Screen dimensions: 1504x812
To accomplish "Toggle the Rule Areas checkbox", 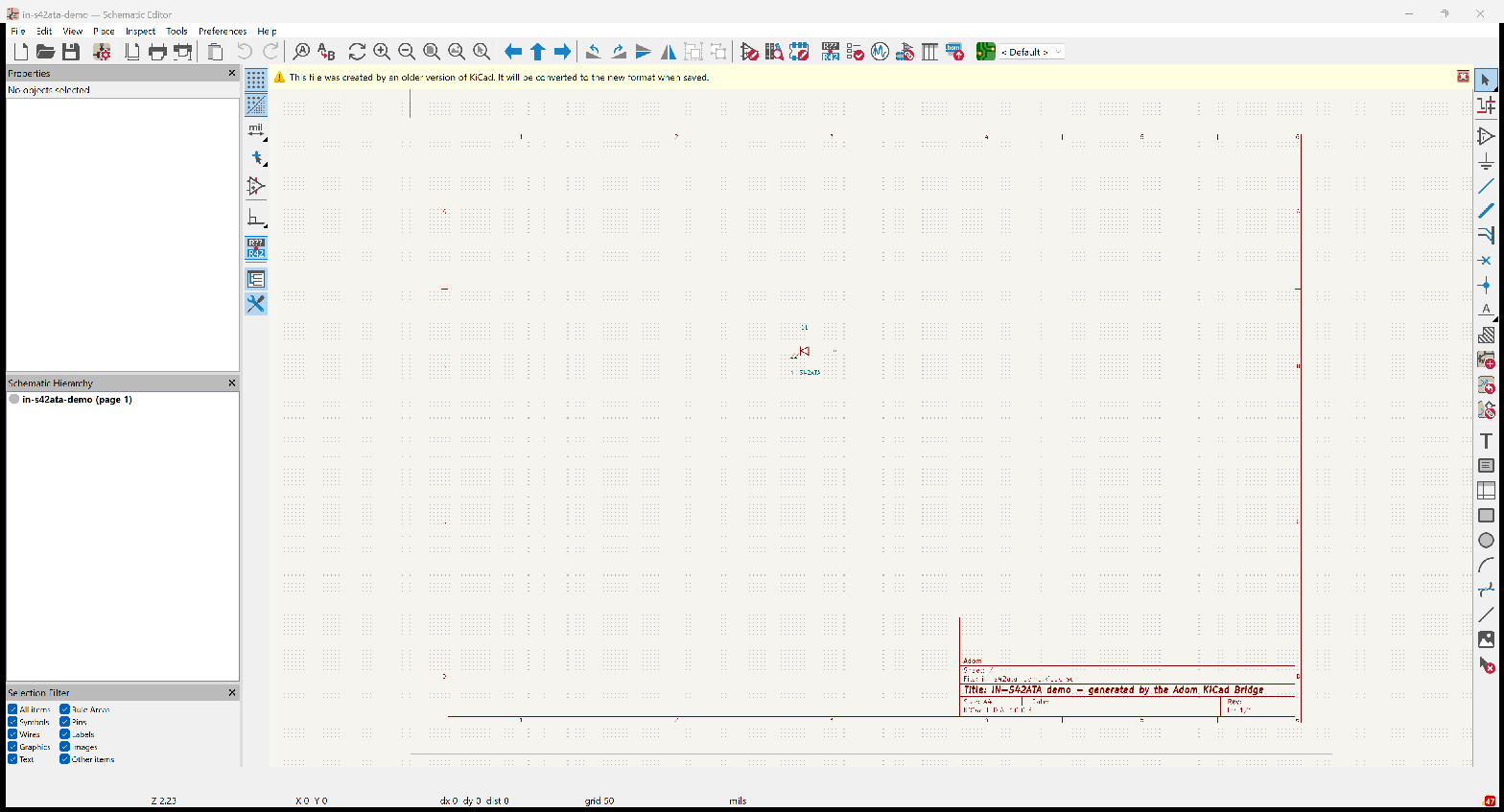I will [x=64, y=709].
